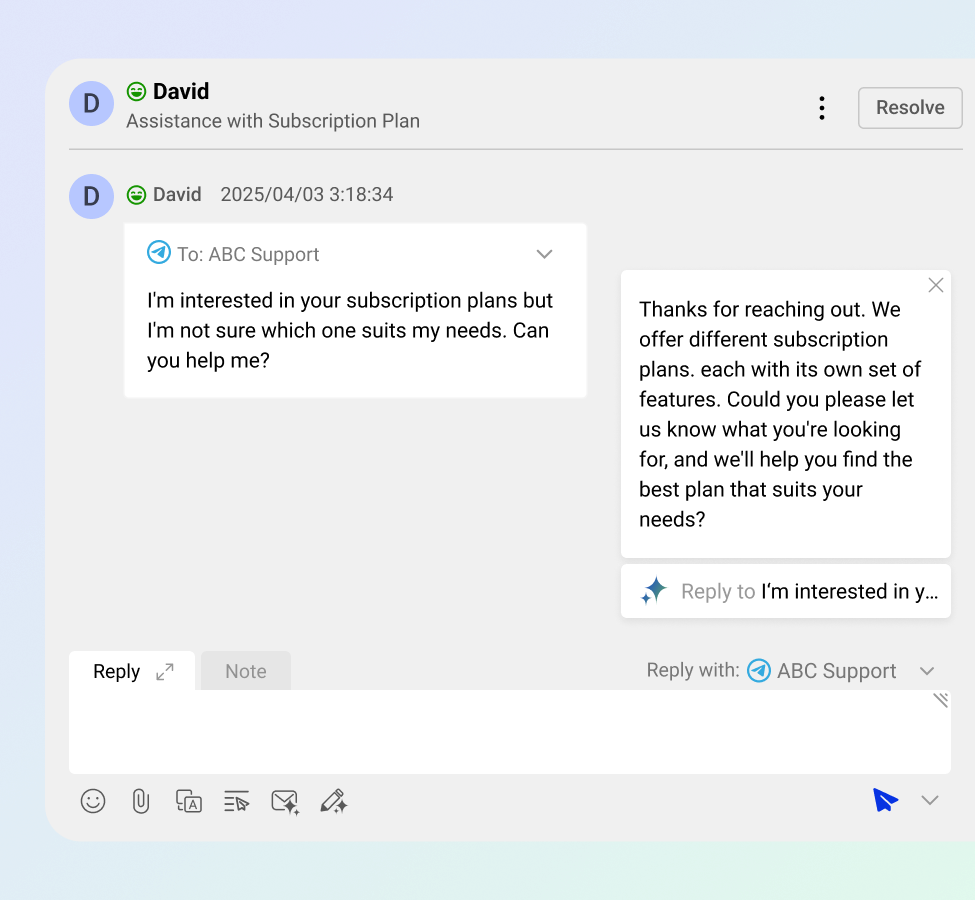Click the suggested reply text 'Thanks for reaching out'
This screenshot has width=975, height=900.
(780, 414)
